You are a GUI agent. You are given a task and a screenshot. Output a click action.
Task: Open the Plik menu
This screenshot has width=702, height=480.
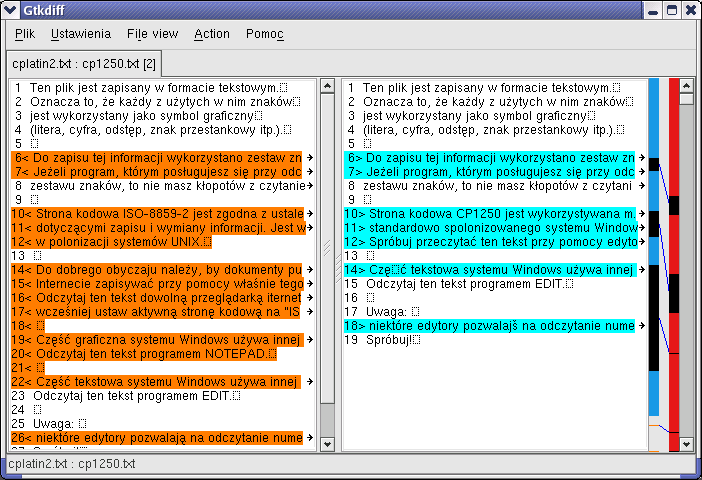coord(25,34)
